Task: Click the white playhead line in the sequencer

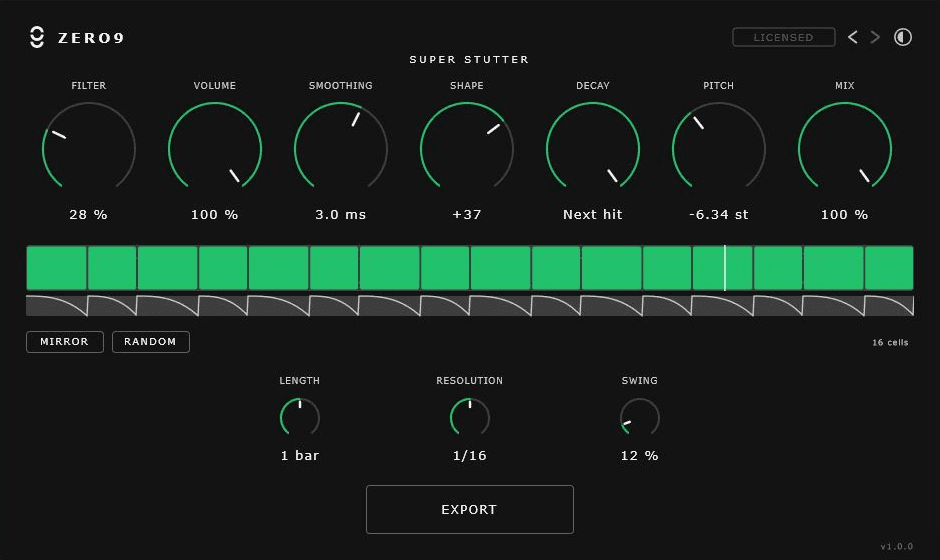Action: click(x=725, y=268)
